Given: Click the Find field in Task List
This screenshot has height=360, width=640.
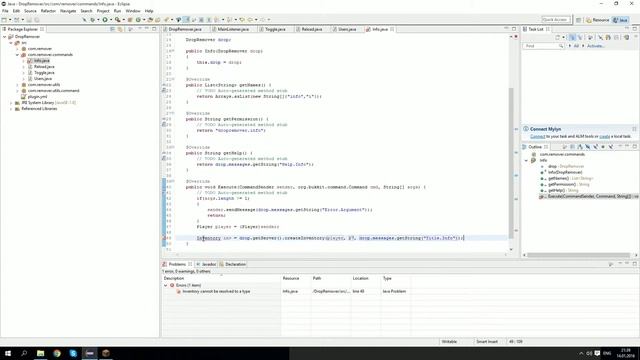Looking at the screenshot, I should coord(543,46).
